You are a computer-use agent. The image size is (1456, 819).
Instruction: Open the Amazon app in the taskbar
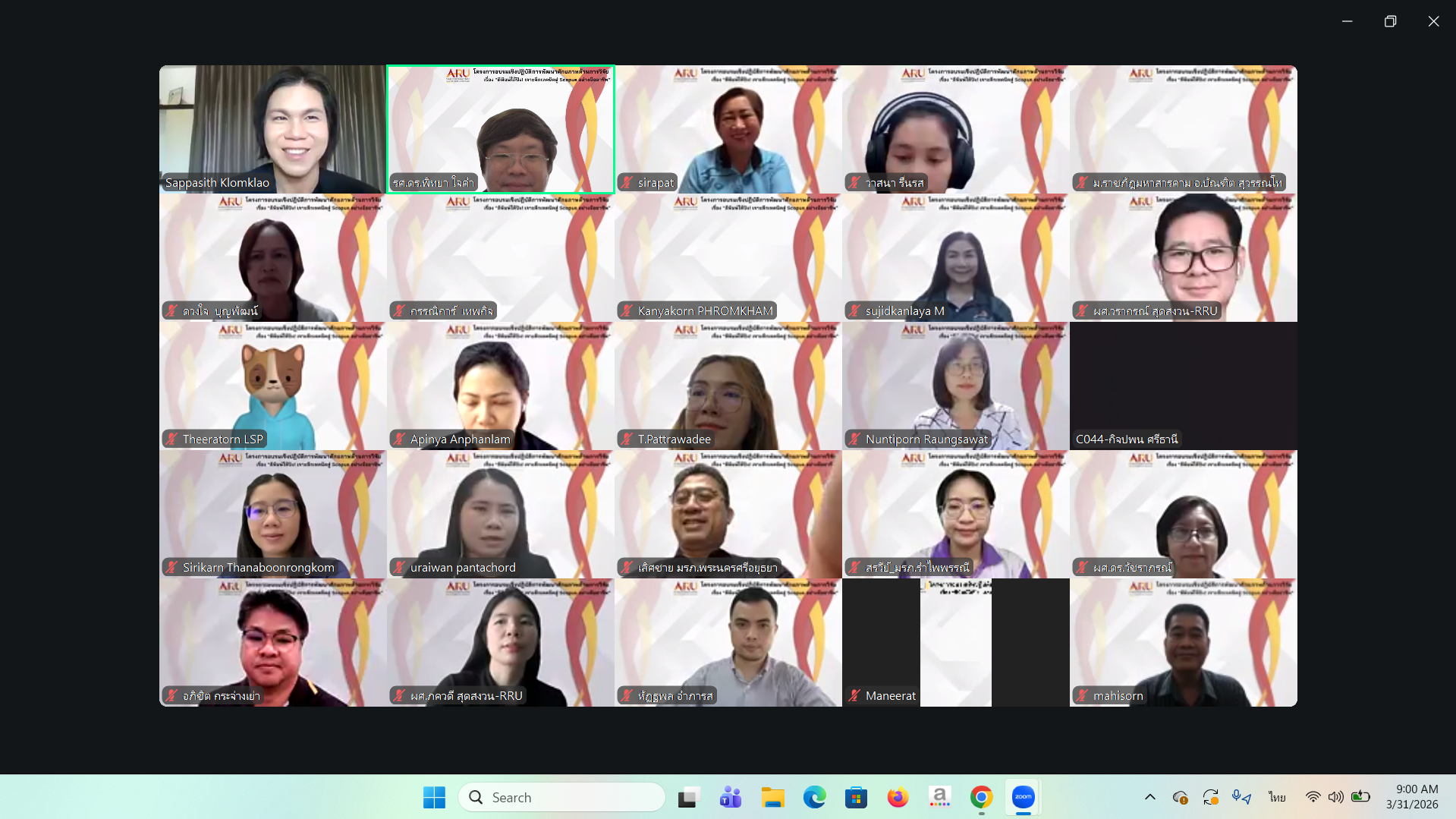click(x=939, y=797)
